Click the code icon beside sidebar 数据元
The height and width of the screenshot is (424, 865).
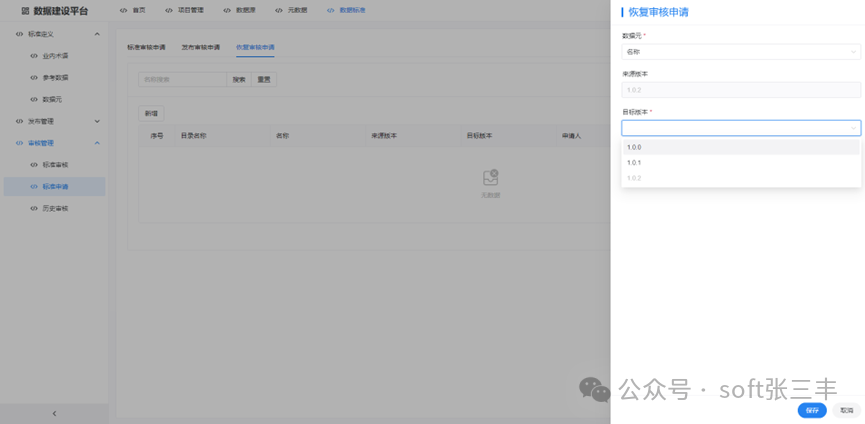(34, 99)
